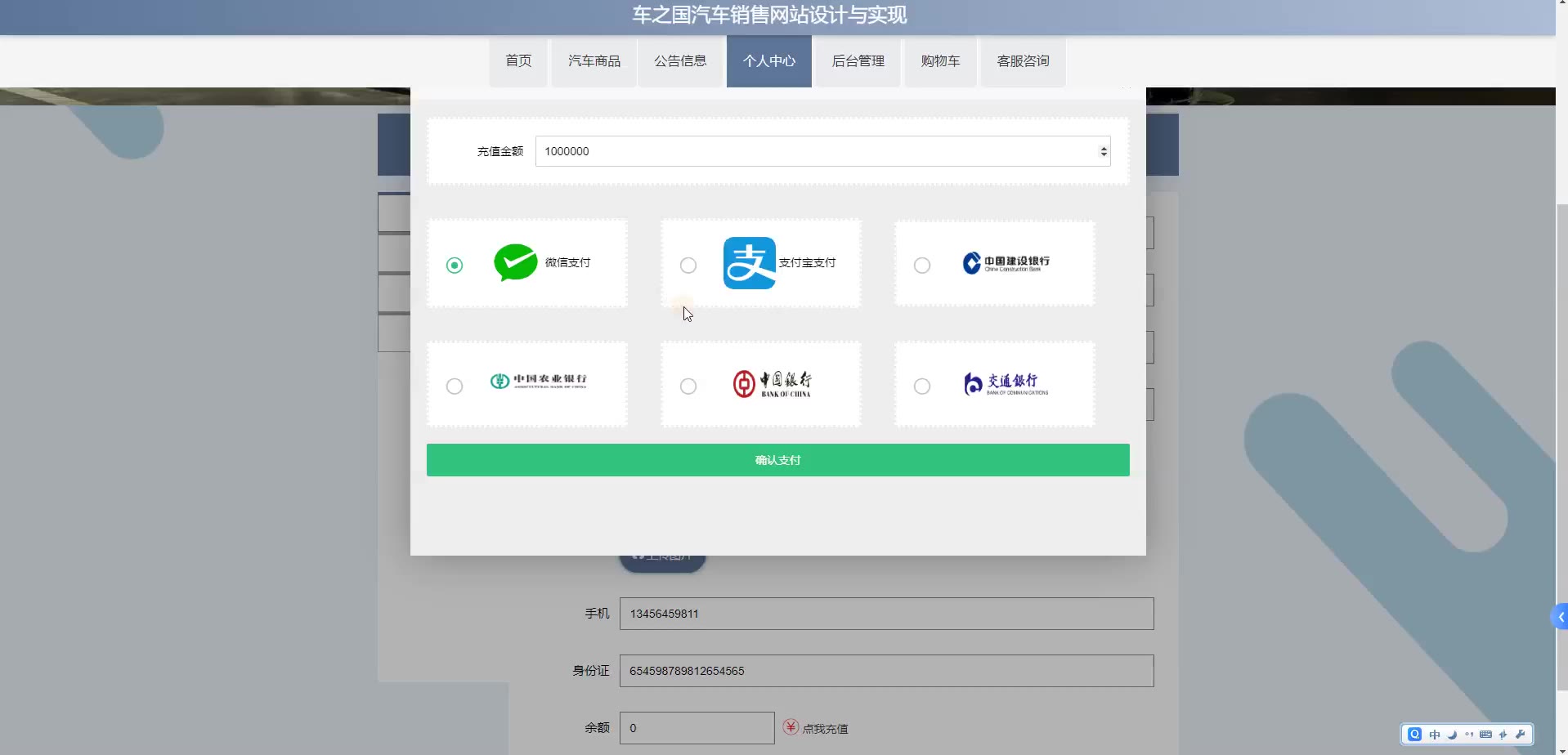
Task: Click the moon icon in IME toolbar
Action: 1452,734
